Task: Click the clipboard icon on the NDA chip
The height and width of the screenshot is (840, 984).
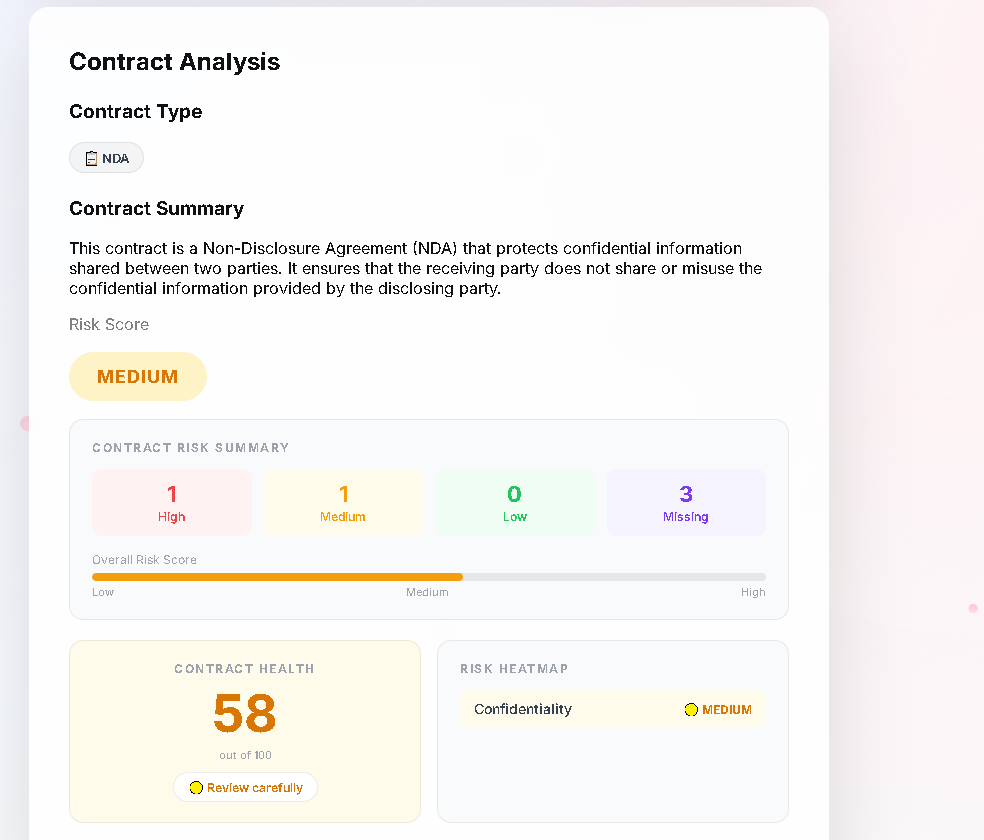Action: point(90,157)
